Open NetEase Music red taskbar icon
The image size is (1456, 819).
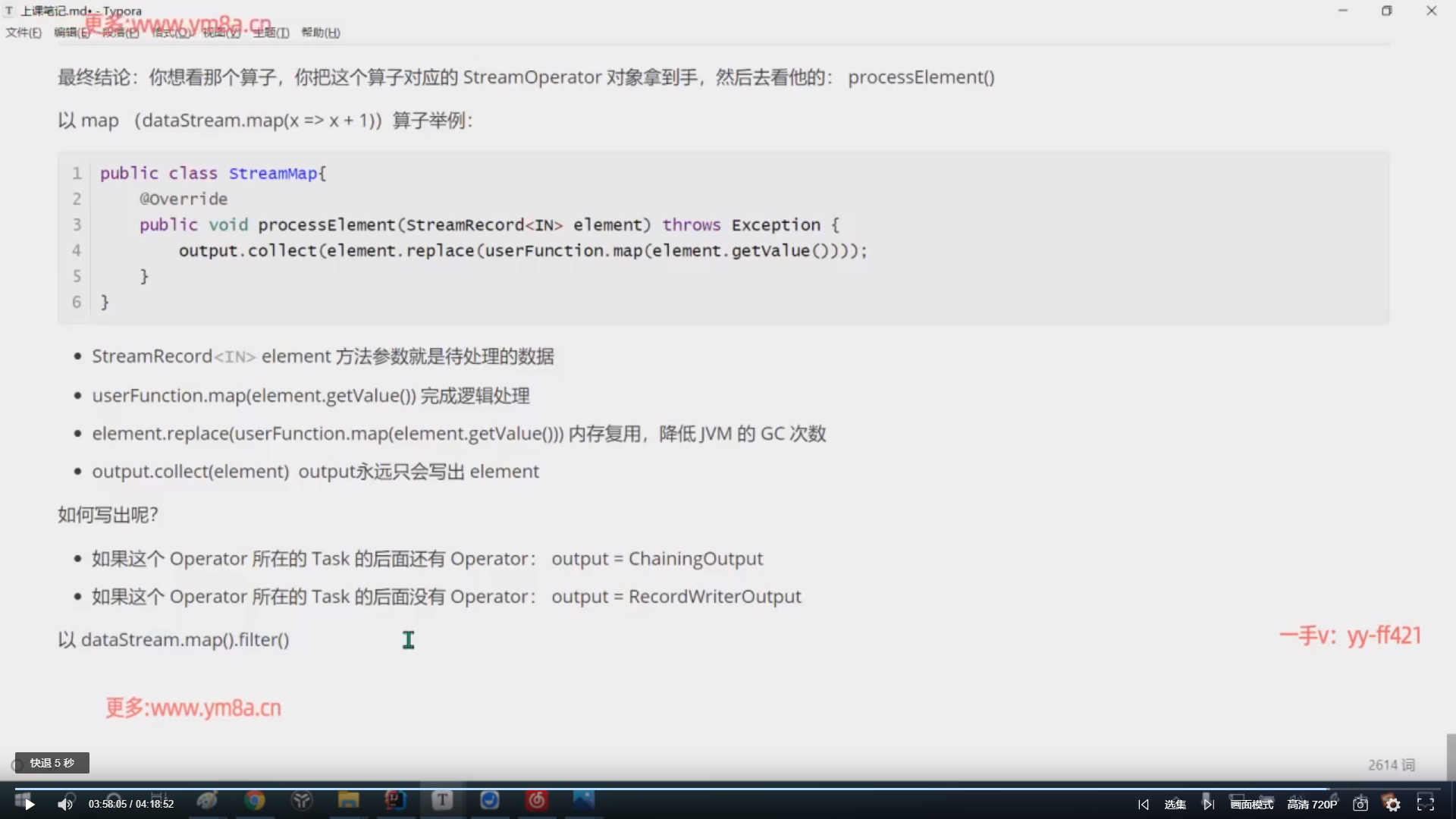pyautogui.click(x=537, y=800)
